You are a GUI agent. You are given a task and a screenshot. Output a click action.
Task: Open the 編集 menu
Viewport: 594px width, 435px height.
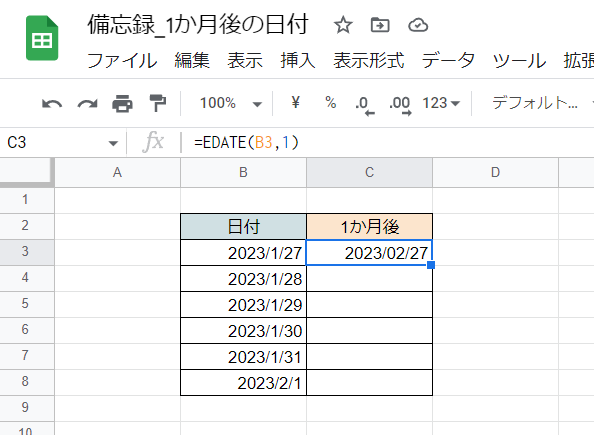192,61
